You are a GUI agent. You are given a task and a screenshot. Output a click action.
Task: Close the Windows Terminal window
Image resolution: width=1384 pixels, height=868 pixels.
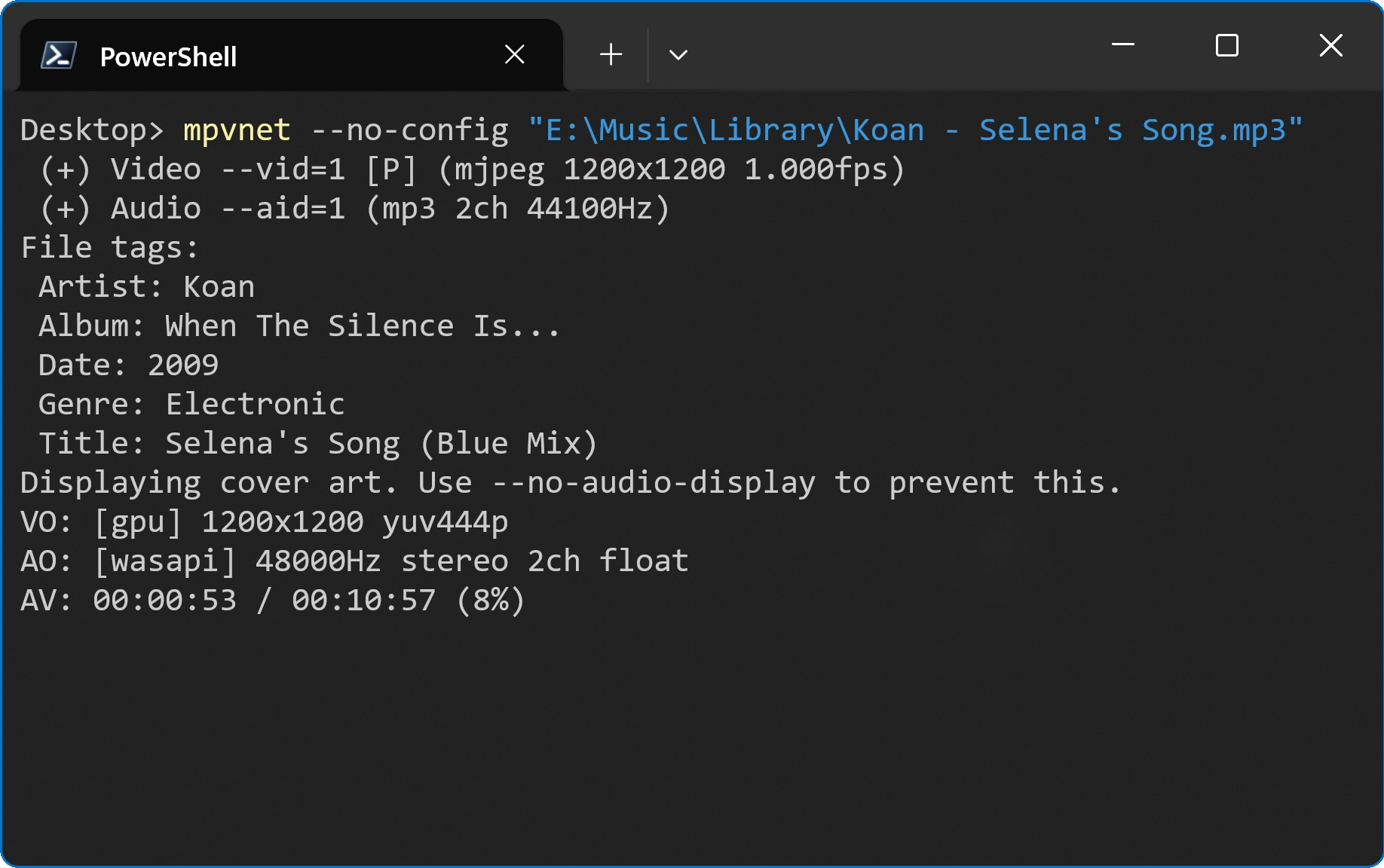pos(1330,45)
